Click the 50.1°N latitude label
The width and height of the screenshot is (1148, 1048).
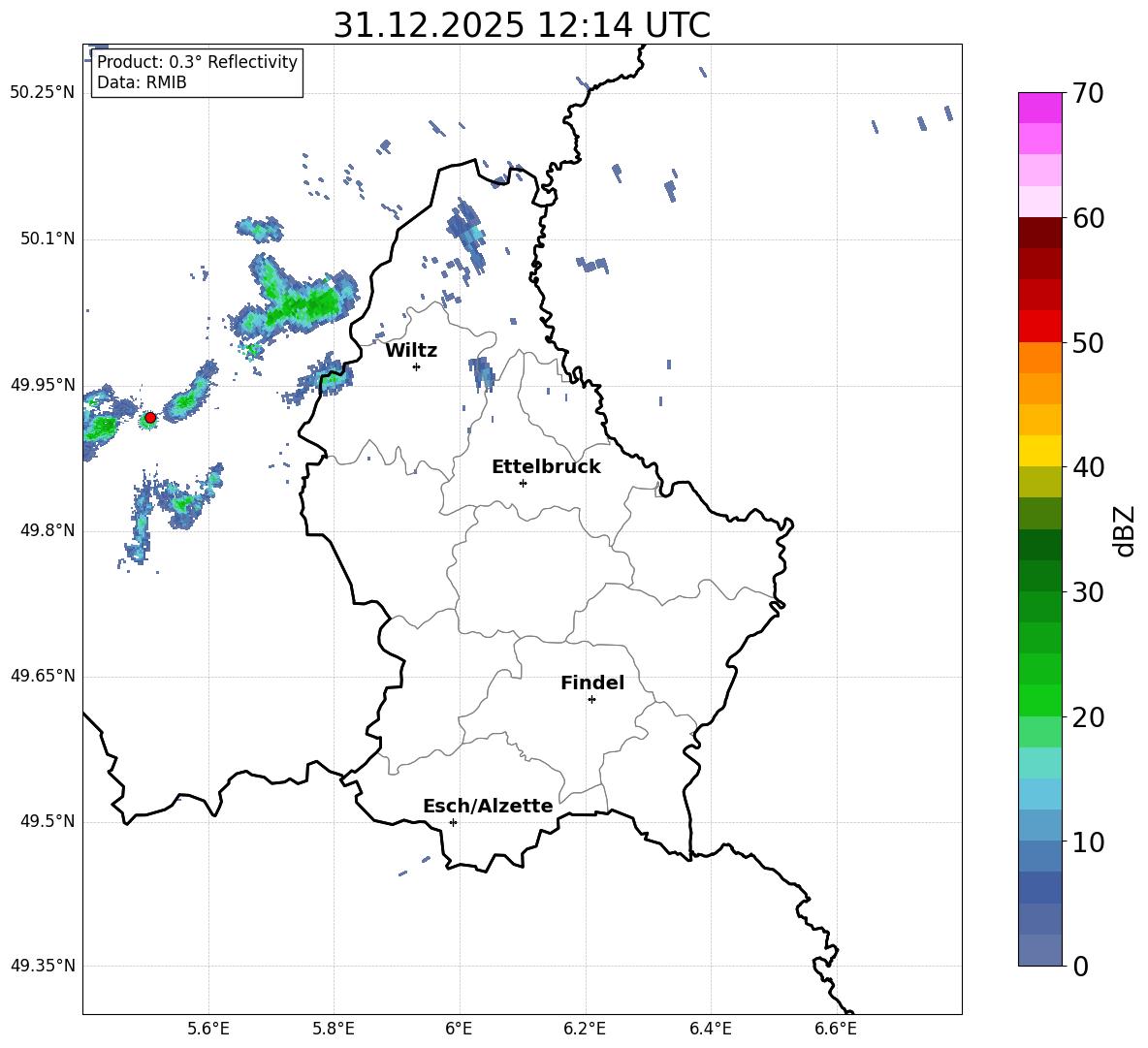[47, 238]
